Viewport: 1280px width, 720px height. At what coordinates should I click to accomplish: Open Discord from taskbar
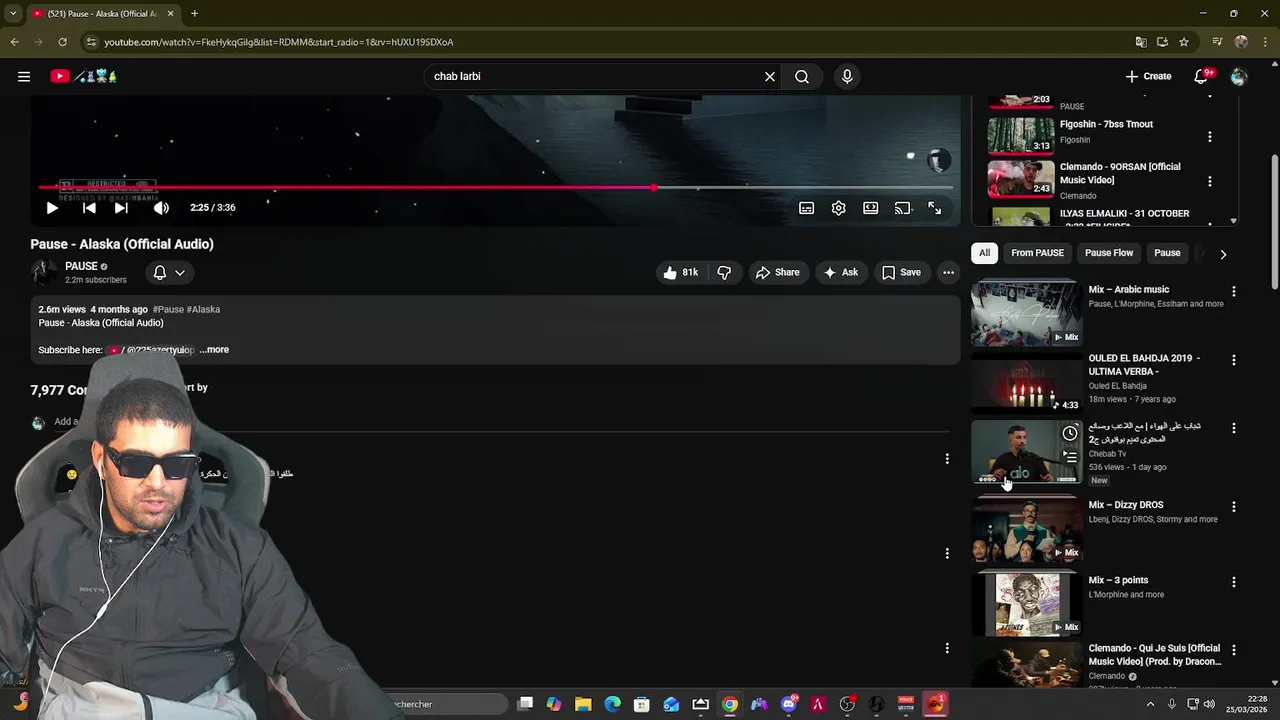click(788, 704)
